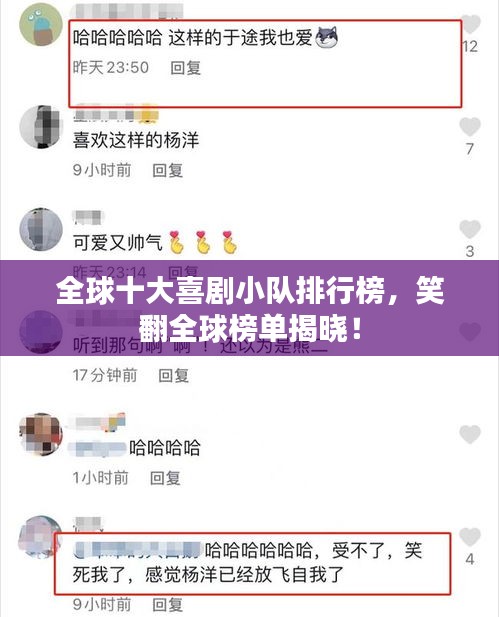
Task: Click the 全球十大喜剧小队排行榜 title banner
Action: [250, 308]
